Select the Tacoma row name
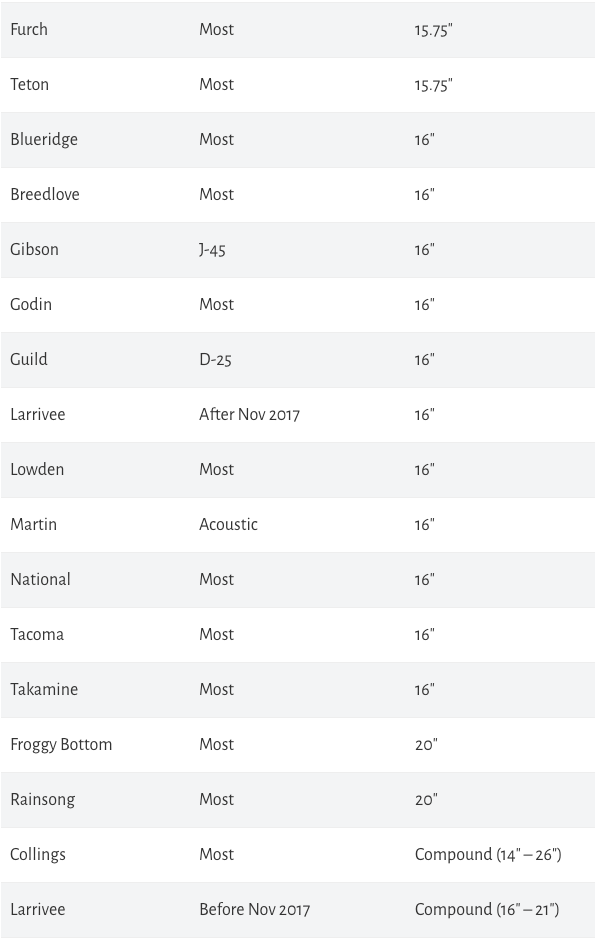597x941 pixels. [37, 634]
